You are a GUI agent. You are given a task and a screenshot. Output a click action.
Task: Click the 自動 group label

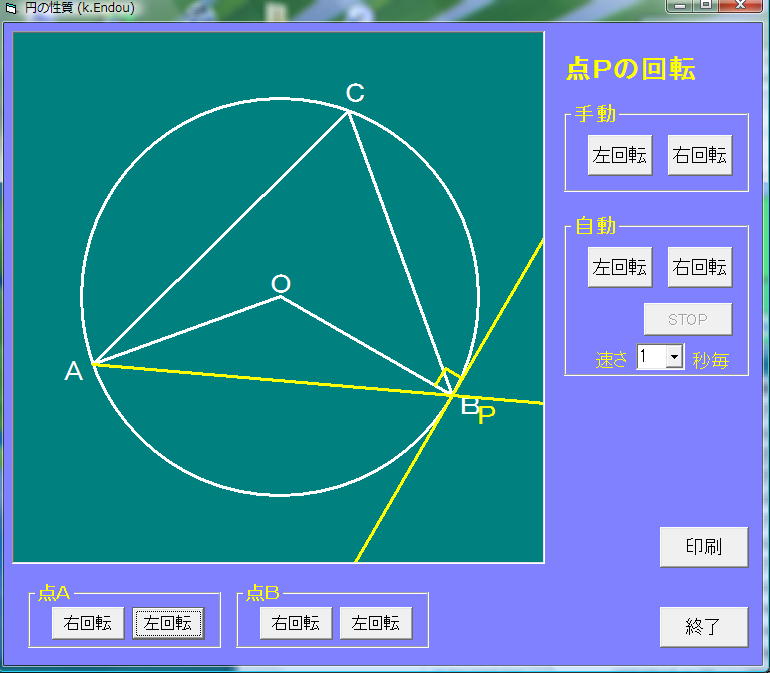click(x=595, y=226)
